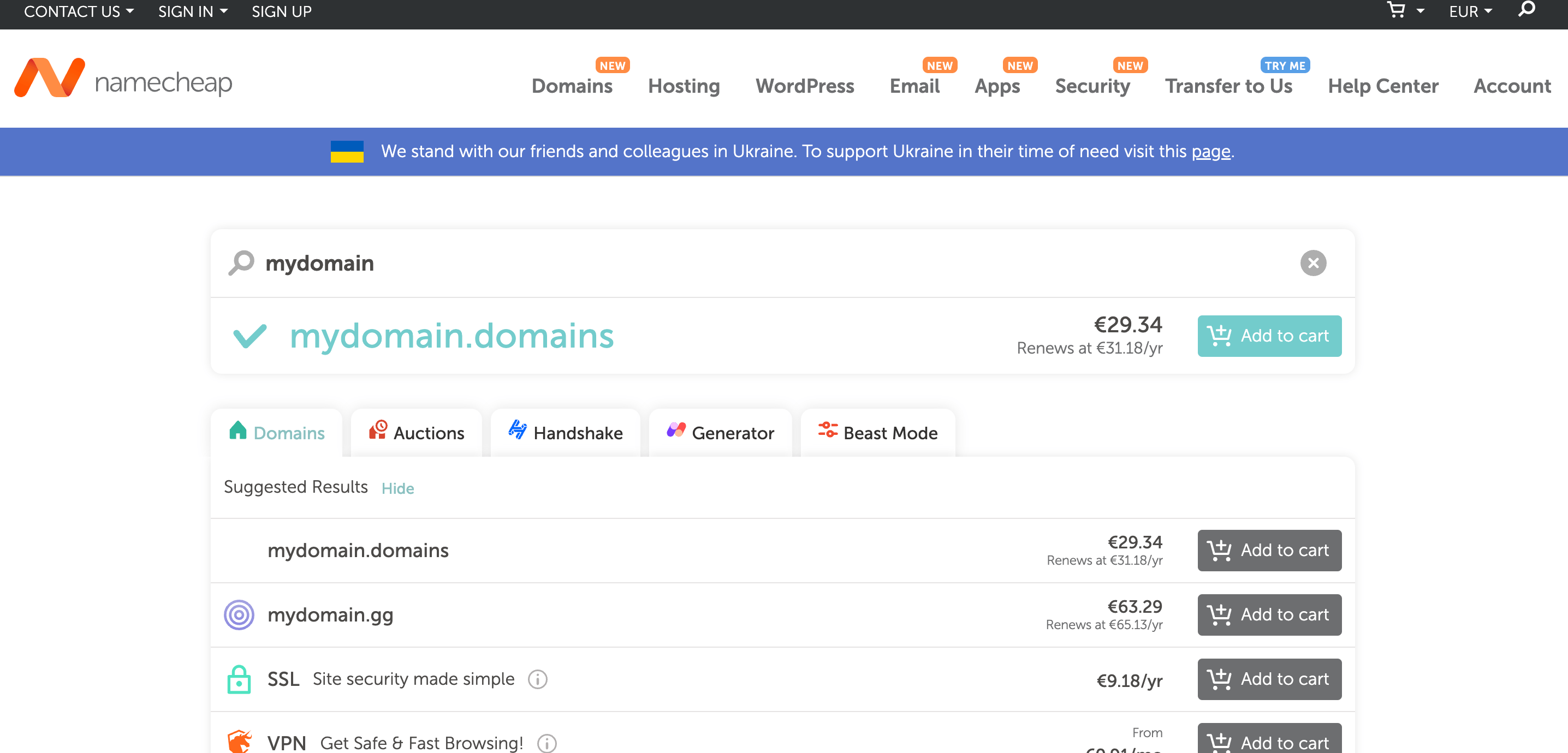Open the Apps navigation menu
This screenshot has height=753, width=1568.
[x=997, y=86]
